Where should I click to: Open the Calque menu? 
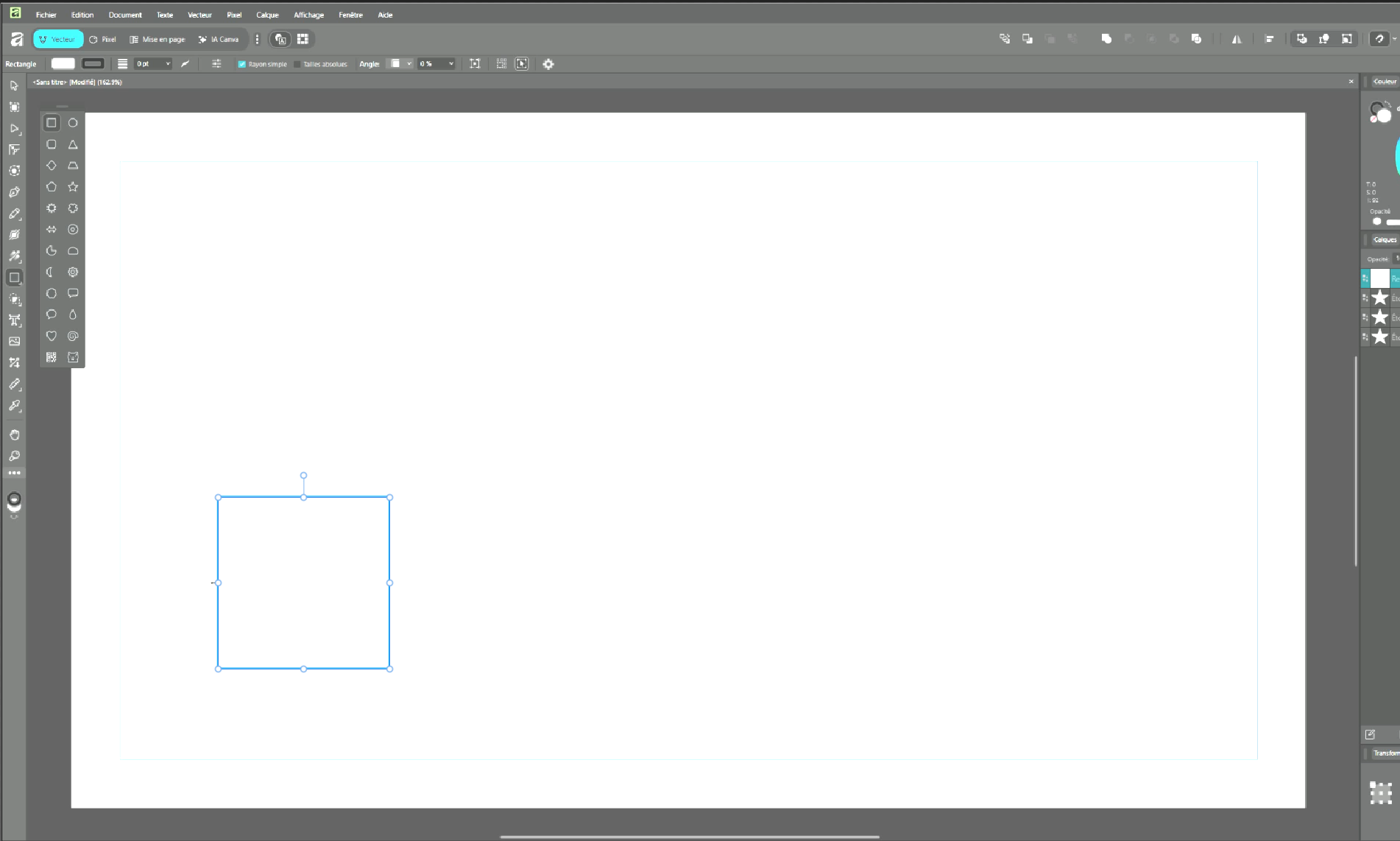click(x=267, y=15)
